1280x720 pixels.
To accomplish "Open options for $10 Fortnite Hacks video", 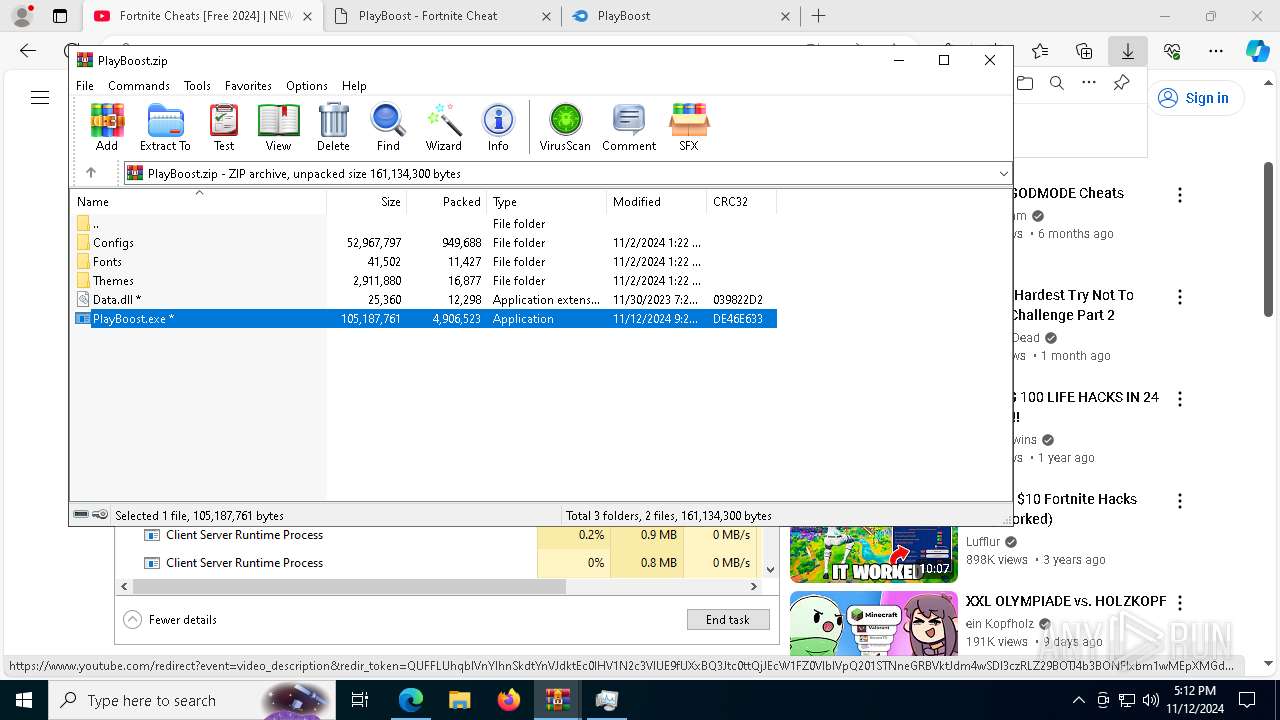I will click(x=1180, y=501).
